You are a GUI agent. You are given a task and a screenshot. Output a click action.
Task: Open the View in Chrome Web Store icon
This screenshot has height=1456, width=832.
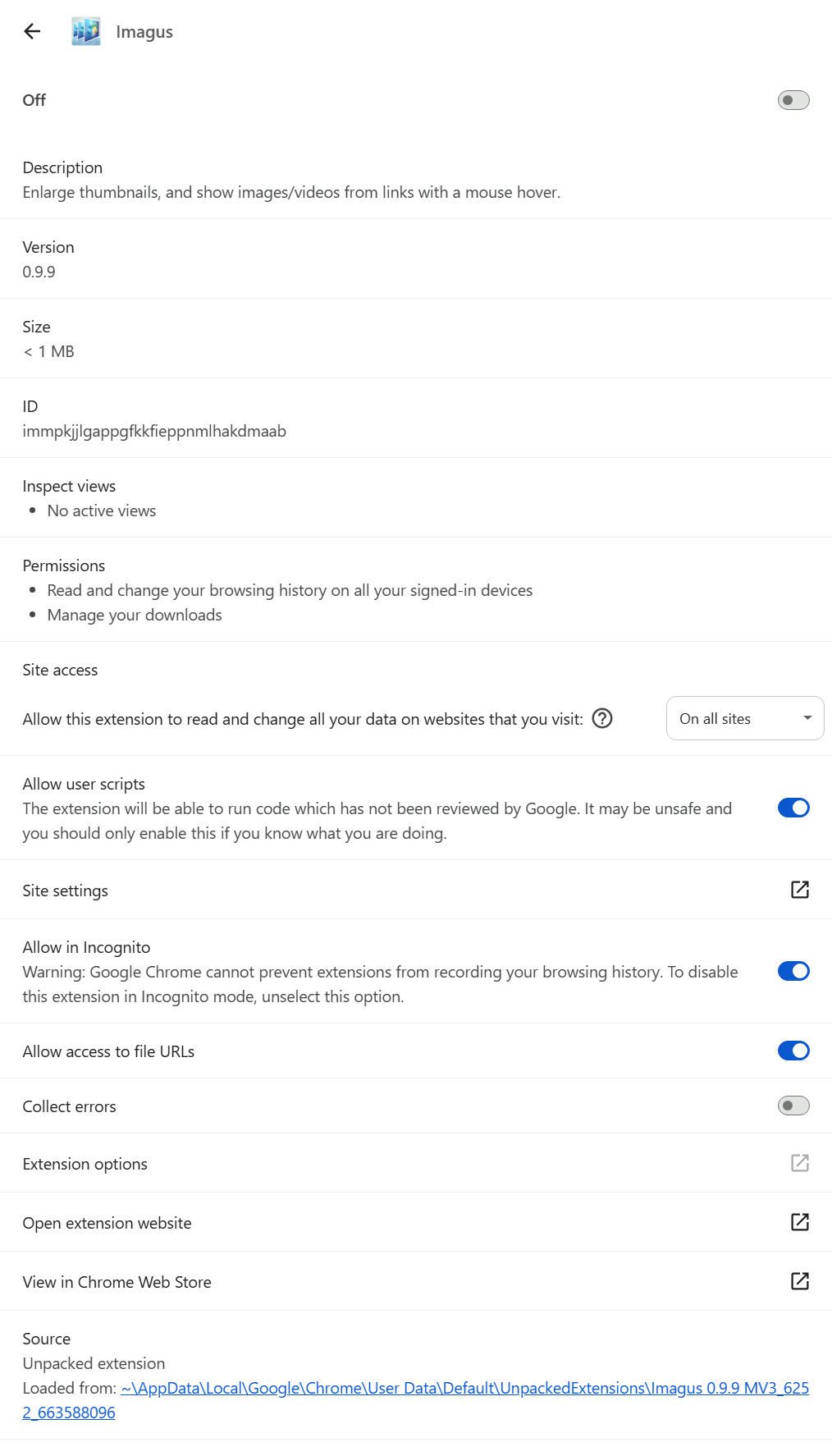coord(800,1281)
